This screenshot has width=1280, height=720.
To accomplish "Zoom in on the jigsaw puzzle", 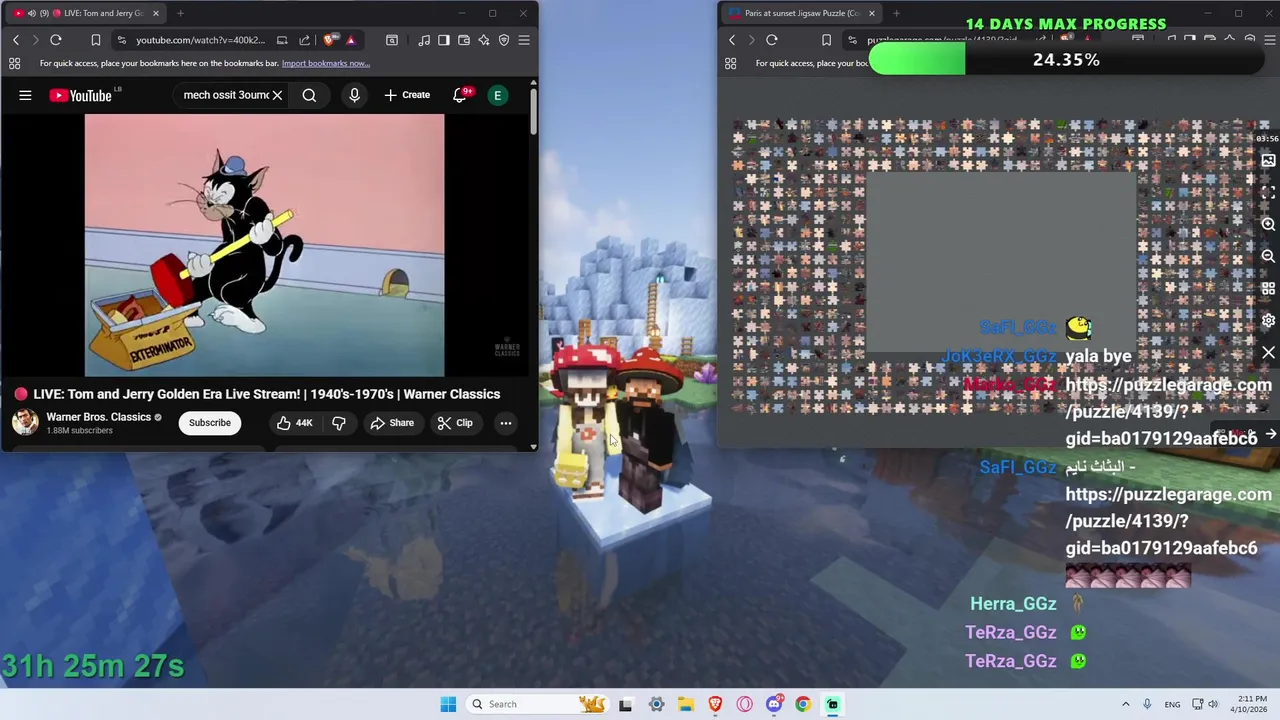I will (x=1268, y=225).
